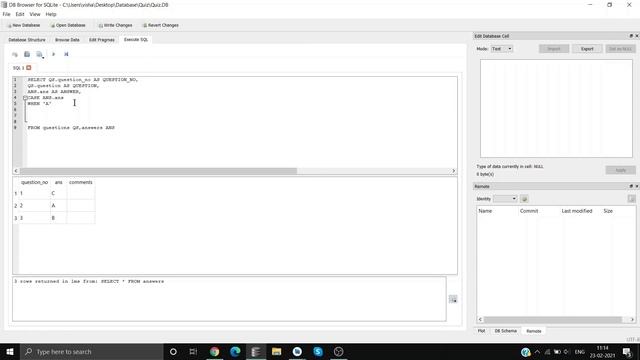This screenshot has height=360, width=640.
Task: Click the Set as NULL button
Action: 620,49
